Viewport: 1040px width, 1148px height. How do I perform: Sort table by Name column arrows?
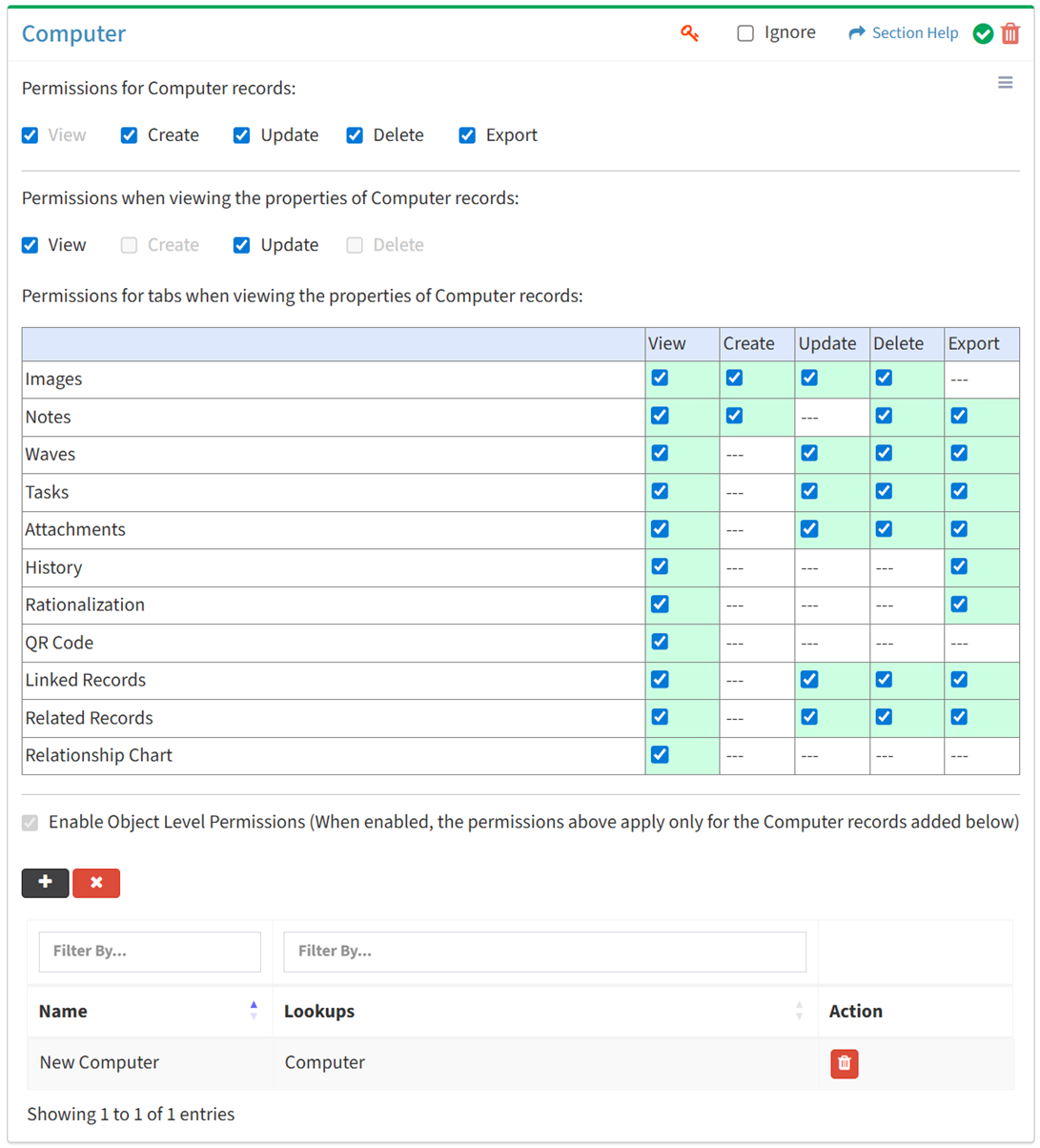click(x=254, y=1011)
